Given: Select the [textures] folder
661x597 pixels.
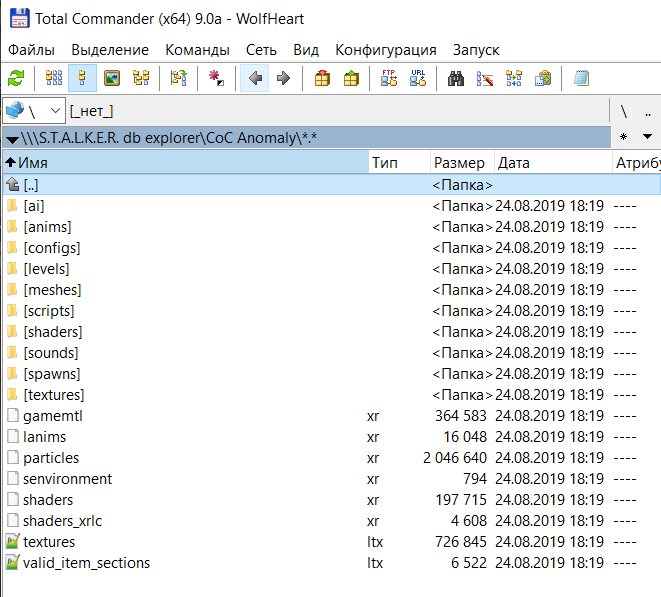Looking at the screenshot, I should tap(331, 395).
